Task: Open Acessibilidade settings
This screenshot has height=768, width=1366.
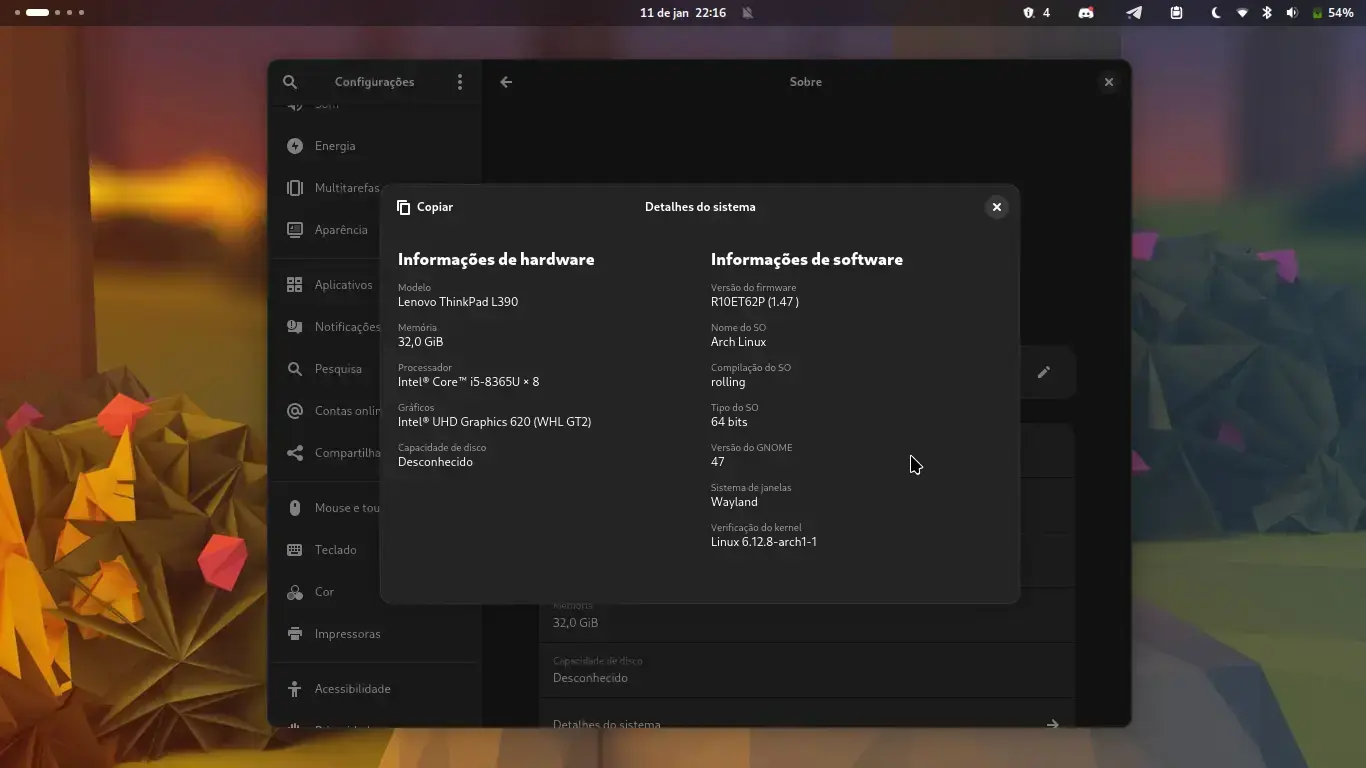Action: tap(375, 689)
